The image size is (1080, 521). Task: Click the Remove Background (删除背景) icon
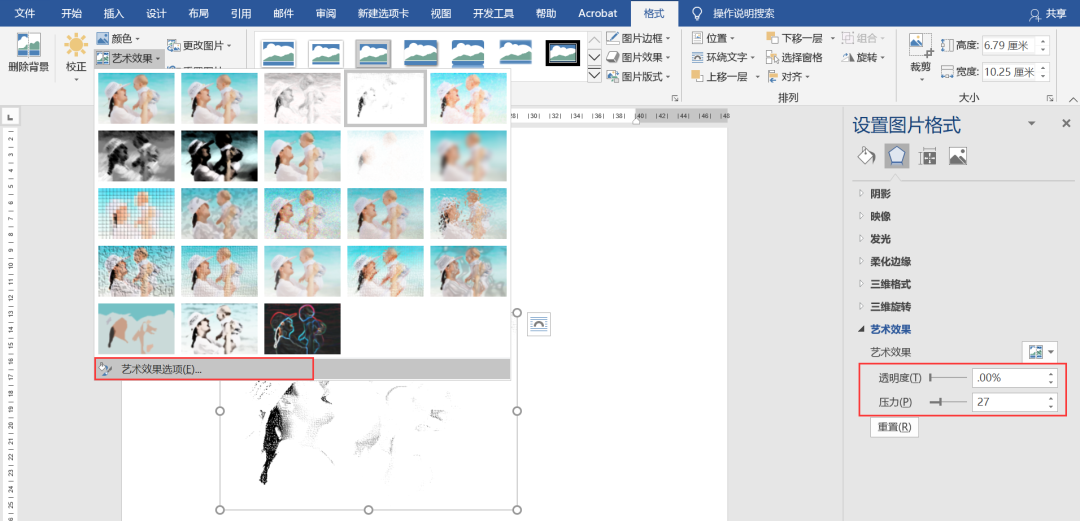coord(28,47)
